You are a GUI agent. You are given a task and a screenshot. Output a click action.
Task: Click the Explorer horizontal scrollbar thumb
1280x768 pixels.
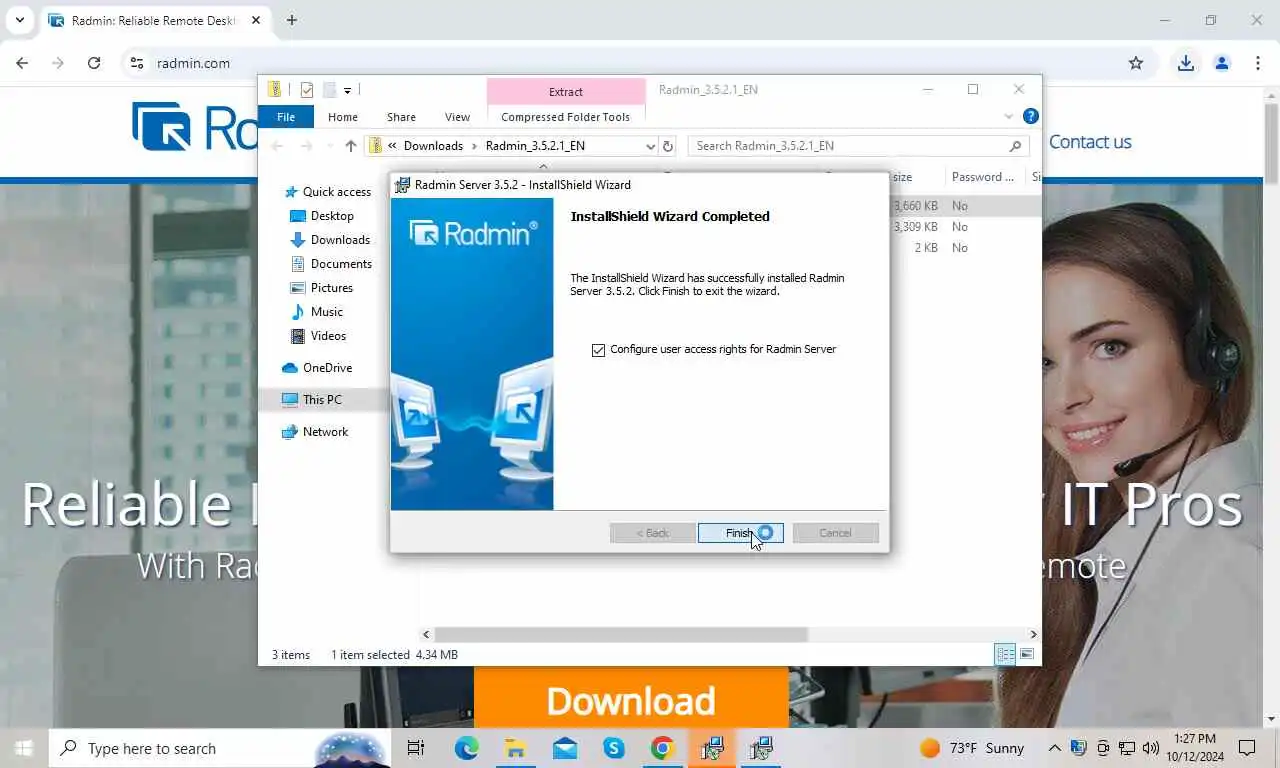tap(620, 635)
